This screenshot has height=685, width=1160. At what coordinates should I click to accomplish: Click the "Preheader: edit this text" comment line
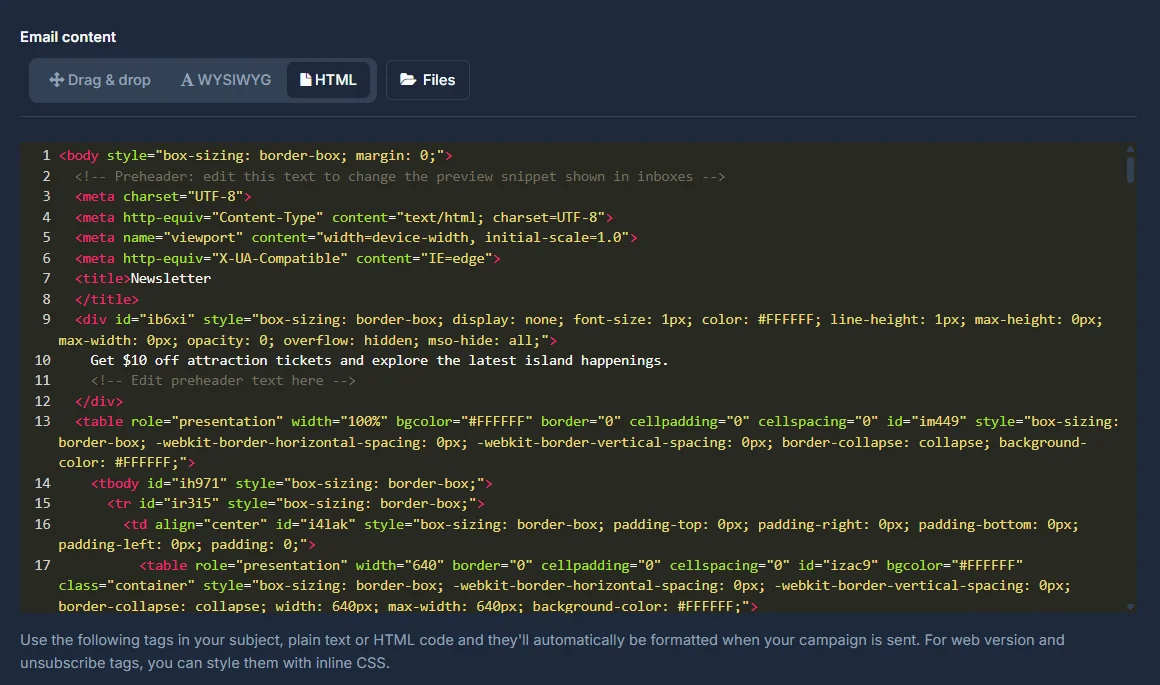coord(399,176)
